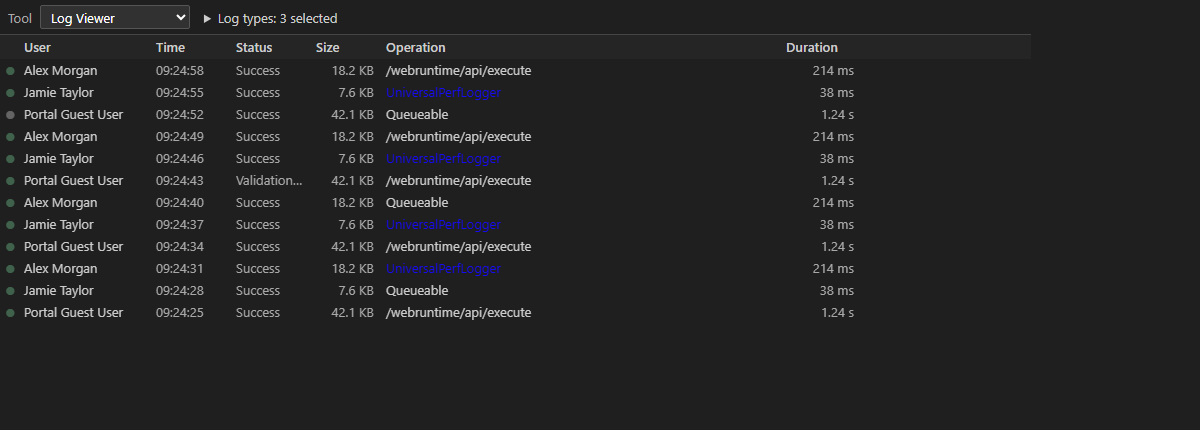The height and width of the screenshot is (430, 1200).
Task: Click Jamie Taylor in the 09:24:28 row
Action: point(59,291)
